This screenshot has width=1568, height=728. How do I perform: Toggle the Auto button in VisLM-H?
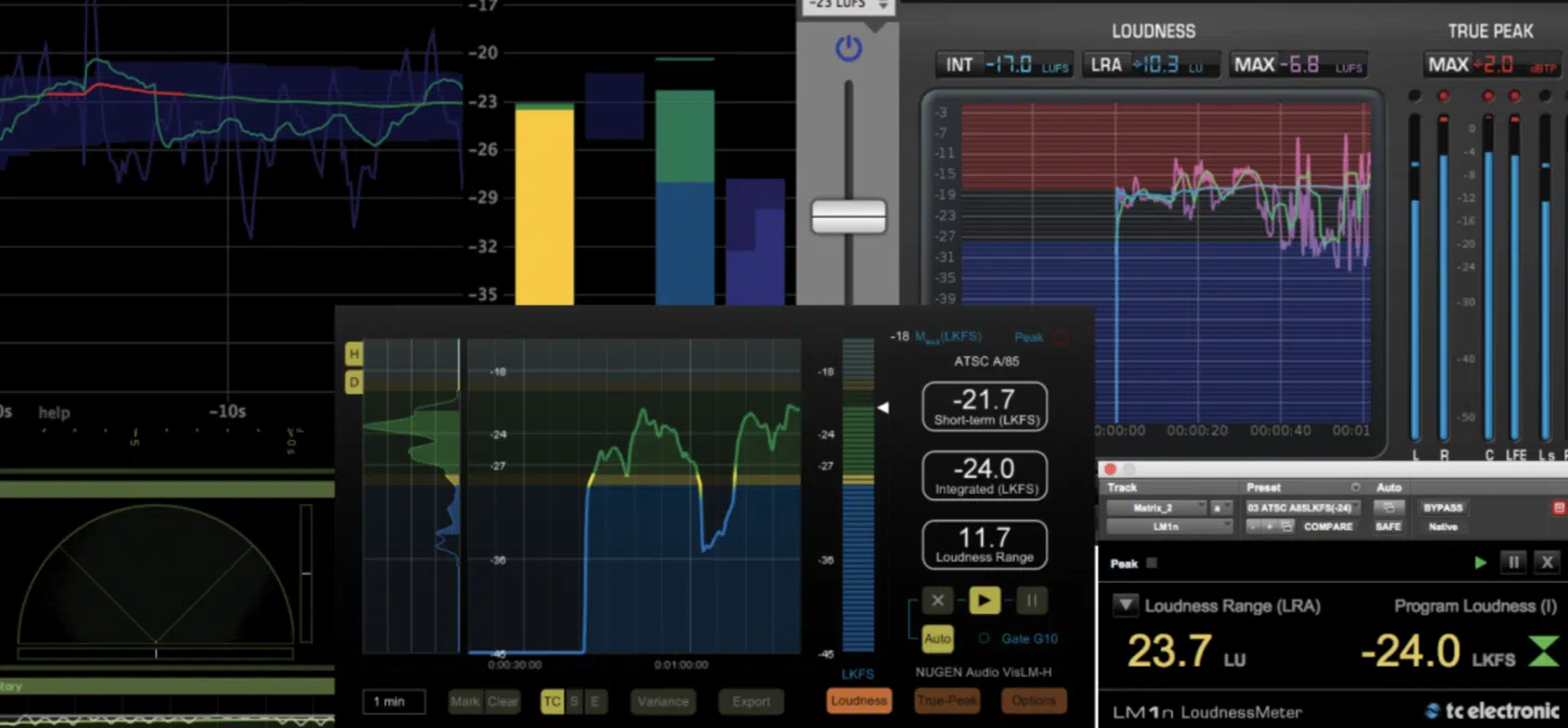pyautogui.click(x=937, y=638)
